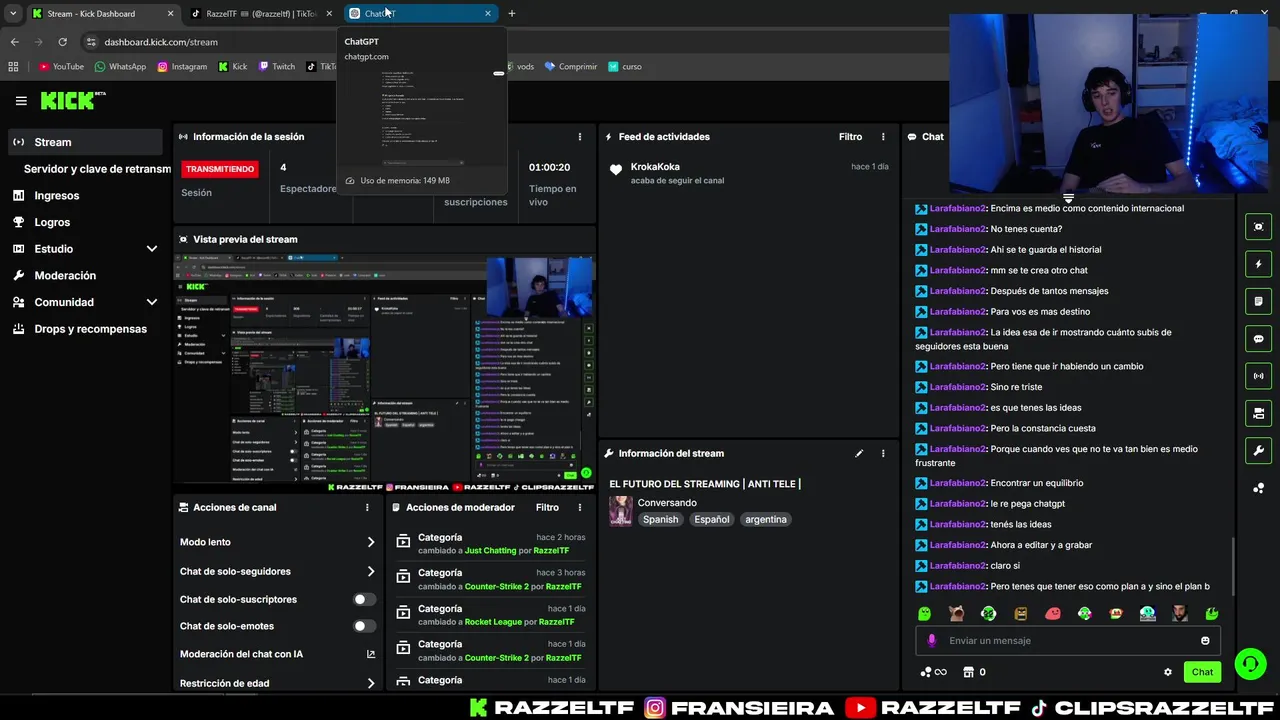
Task: Open the WhatsApp bookmark
Action: click(x=120, y=67)
